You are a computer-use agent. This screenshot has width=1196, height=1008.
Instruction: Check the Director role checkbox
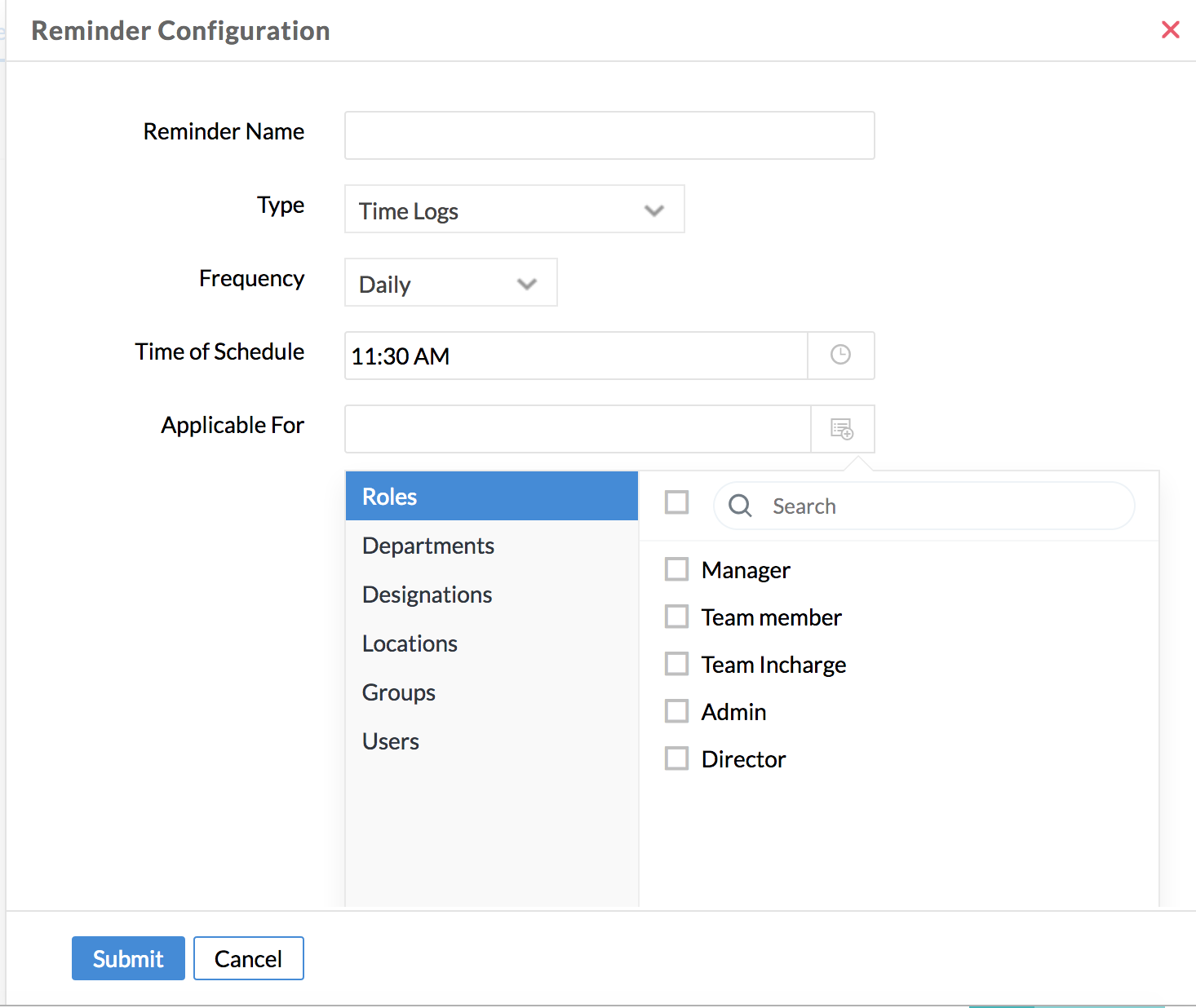pos(676,758)
